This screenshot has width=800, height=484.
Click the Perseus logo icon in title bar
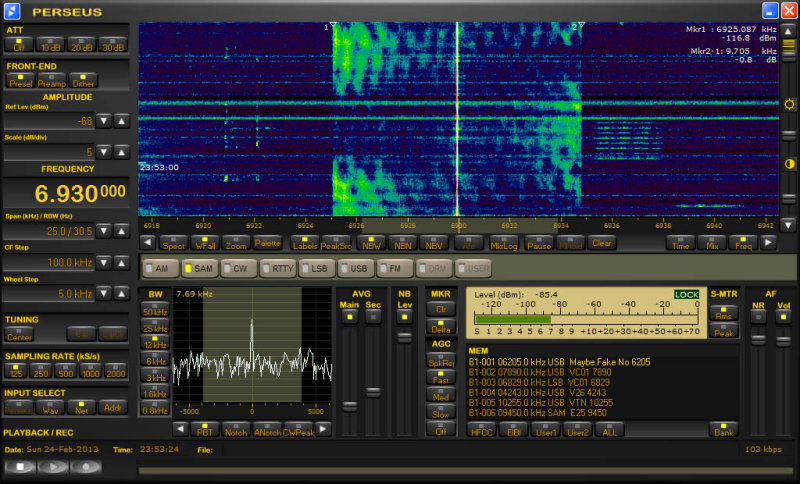[x=12, y=11]
